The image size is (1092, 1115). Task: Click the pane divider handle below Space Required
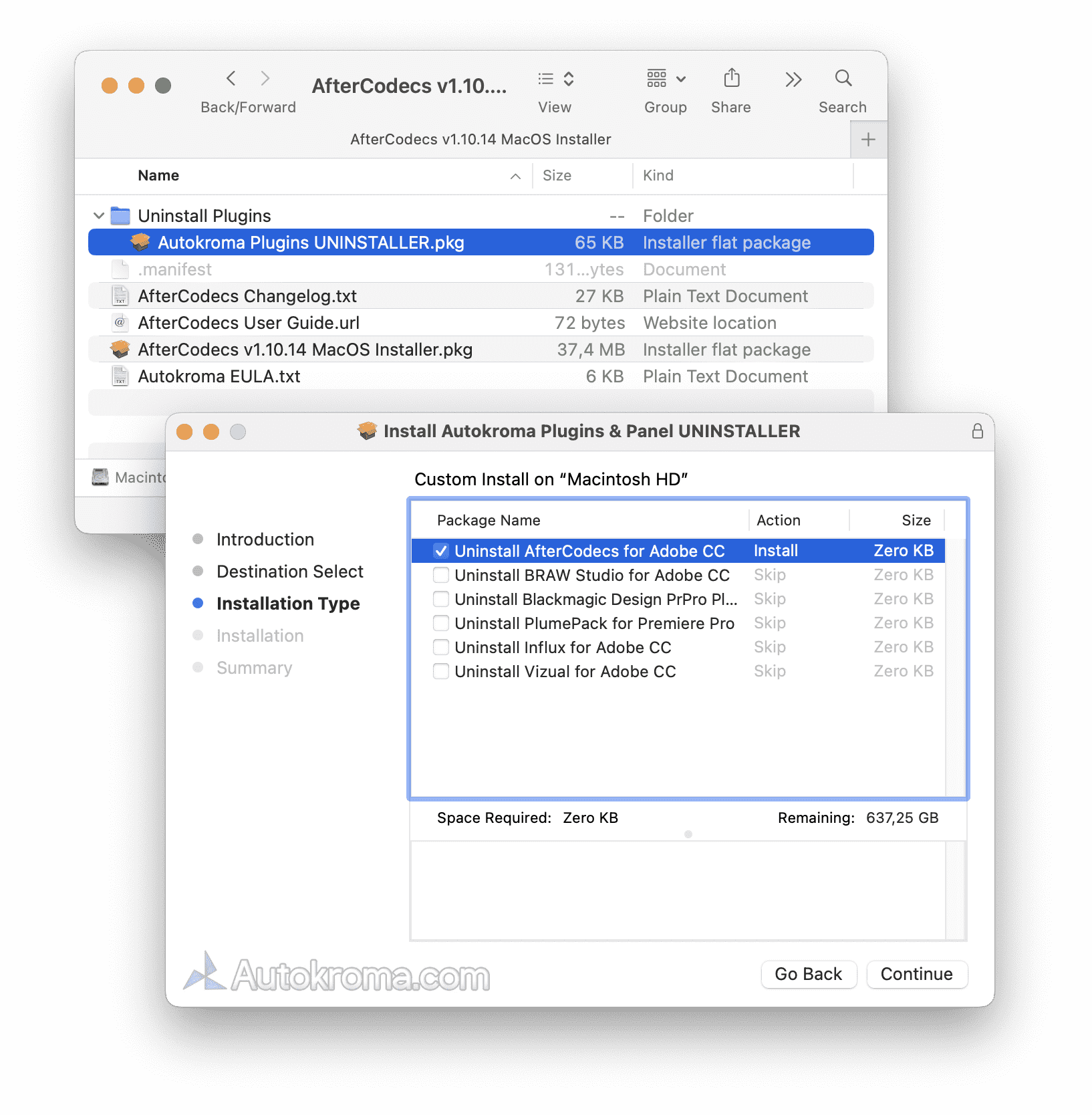click(x=688, y=834)
